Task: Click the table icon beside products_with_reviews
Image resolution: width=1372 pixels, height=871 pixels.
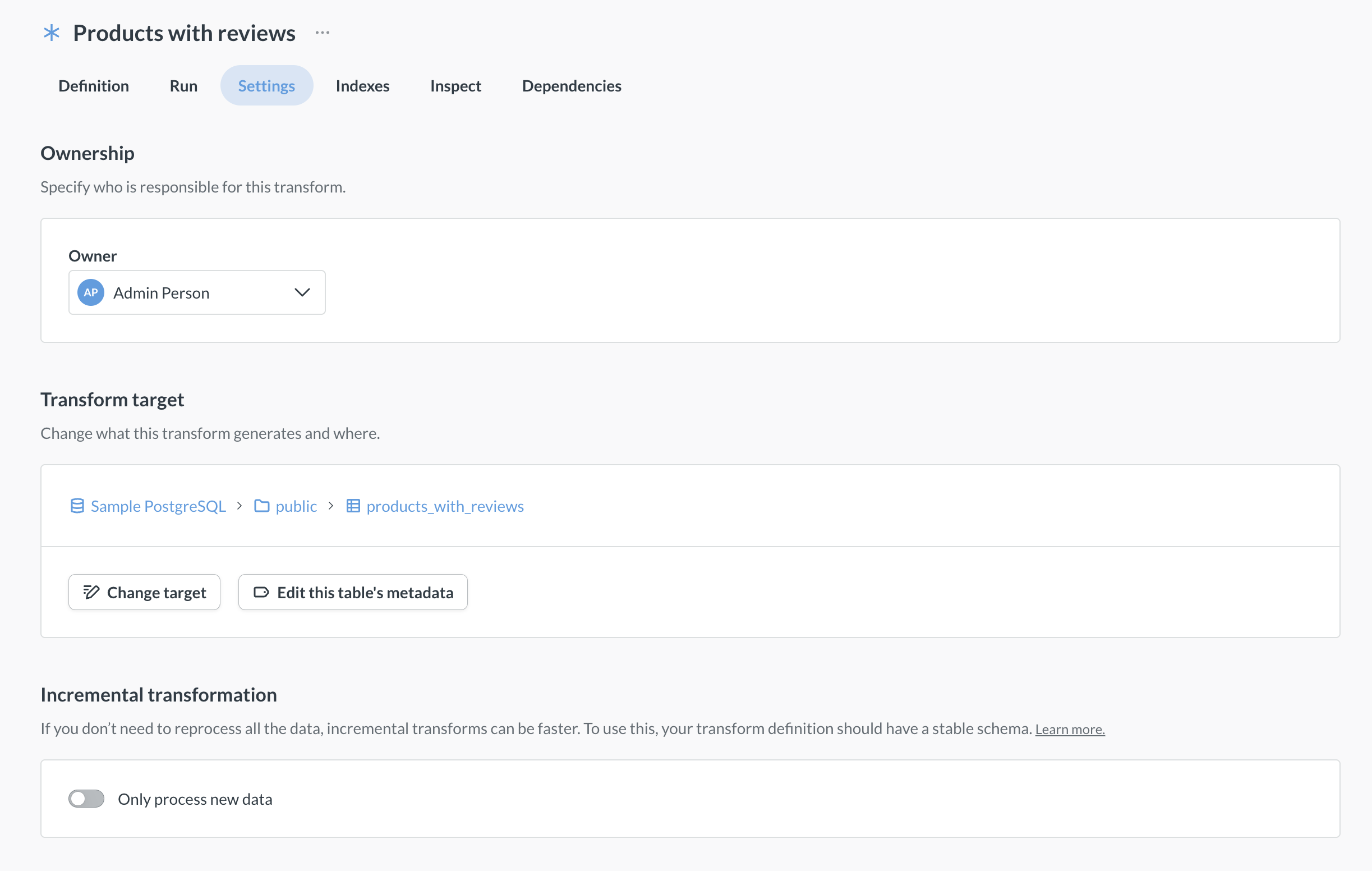Action: 353,506
